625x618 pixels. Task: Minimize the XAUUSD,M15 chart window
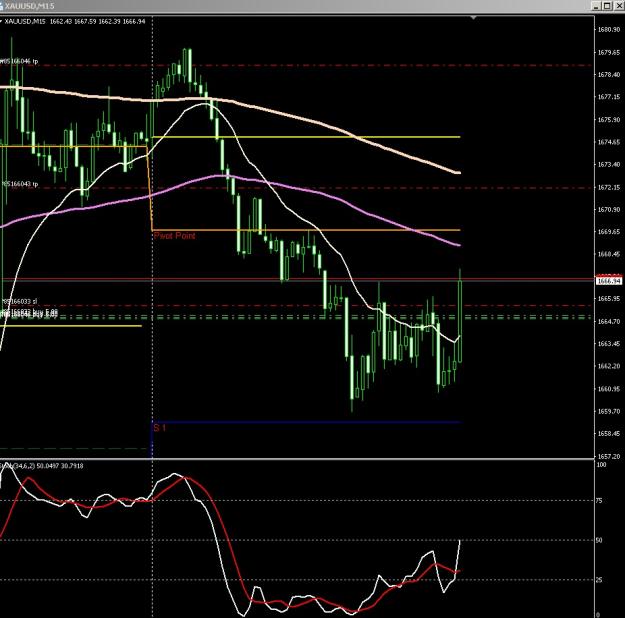coord(596,6)
